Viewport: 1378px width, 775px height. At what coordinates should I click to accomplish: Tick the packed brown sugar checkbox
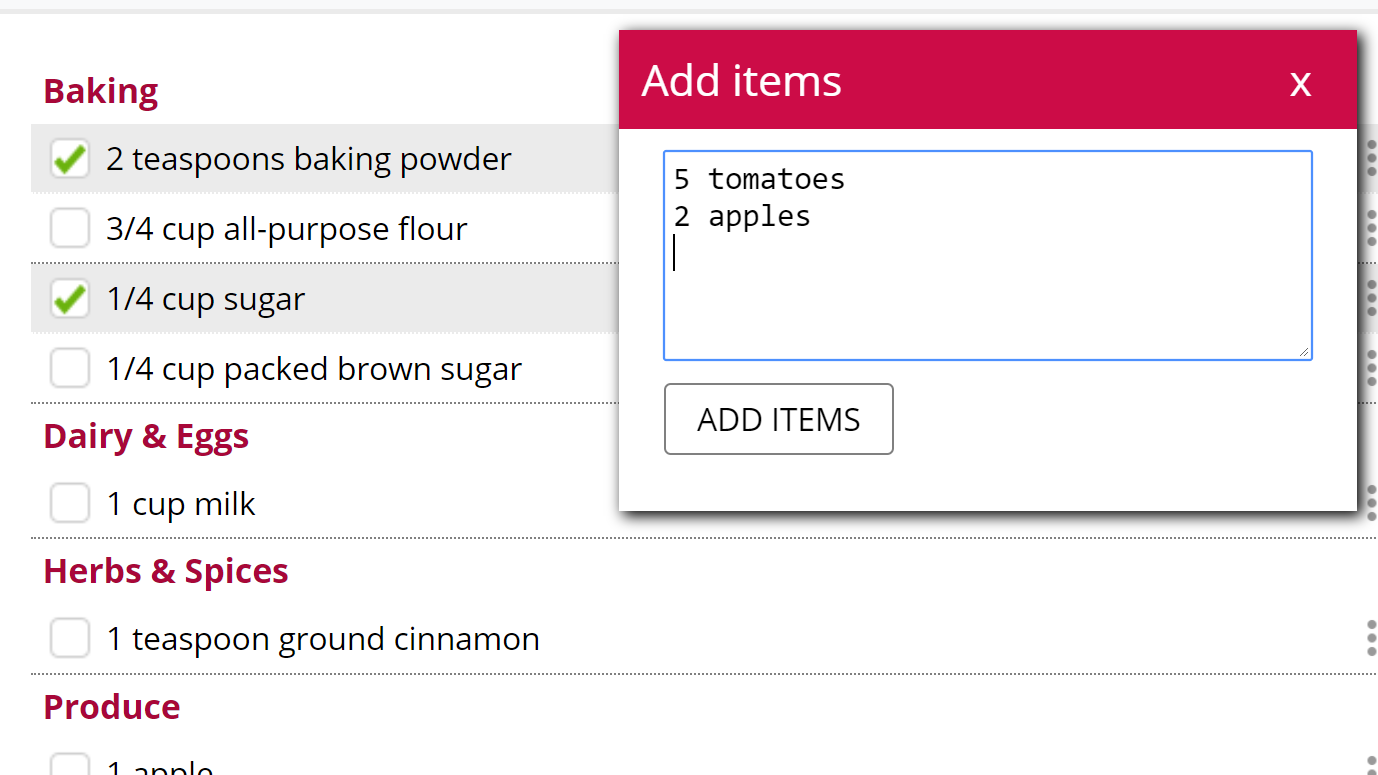[x=70, y=369]
